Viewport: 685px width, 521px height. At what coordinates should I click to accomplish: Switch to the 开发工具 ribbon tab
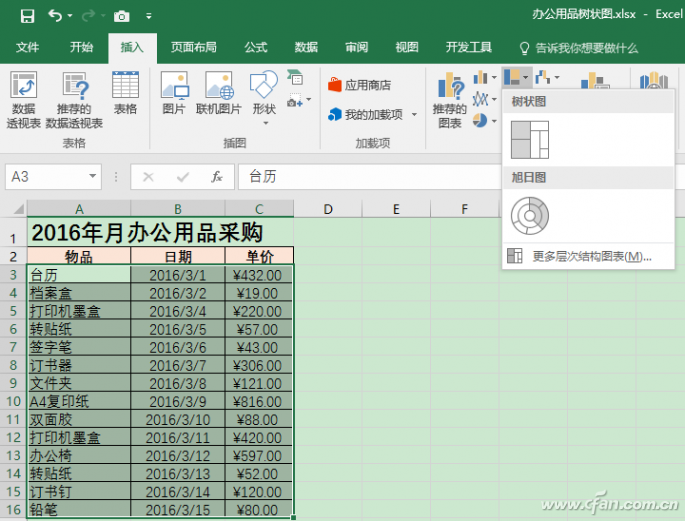(x=469, y=47)
